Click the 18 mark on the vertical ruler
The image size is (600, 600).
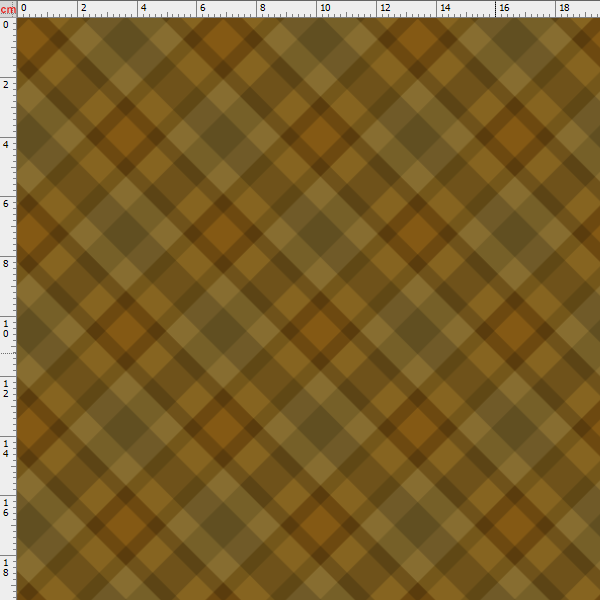5,567
